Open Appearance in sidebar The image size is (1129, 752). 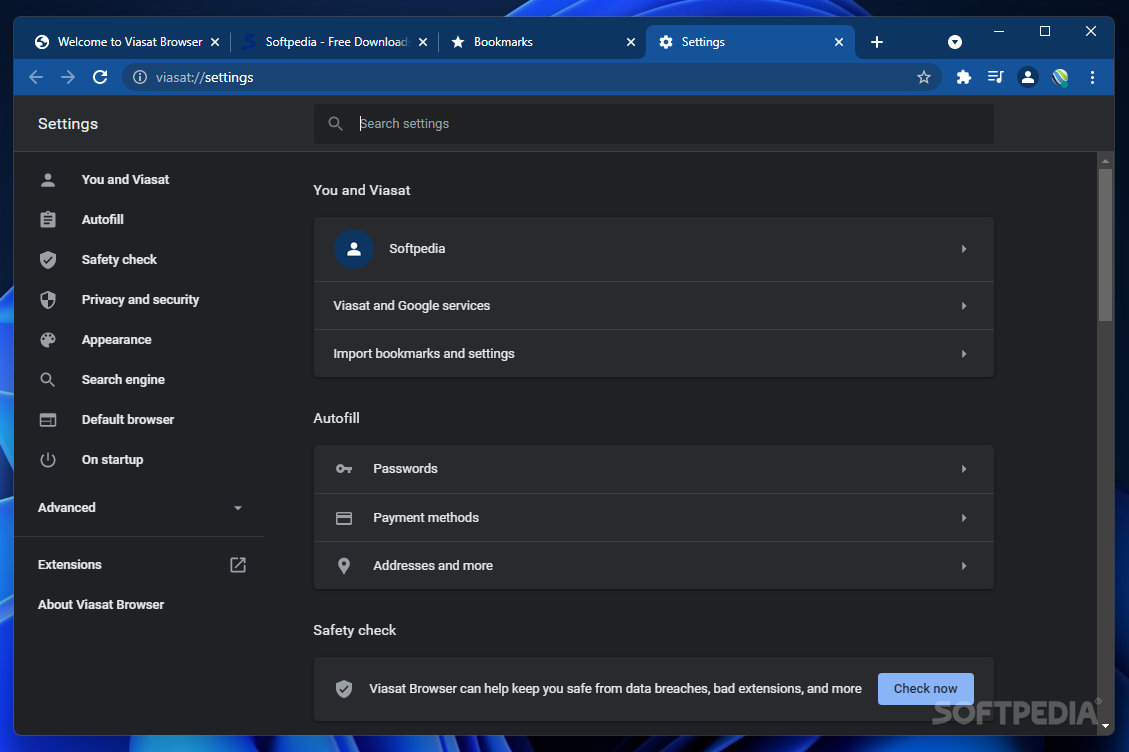(x=117, y=339)
